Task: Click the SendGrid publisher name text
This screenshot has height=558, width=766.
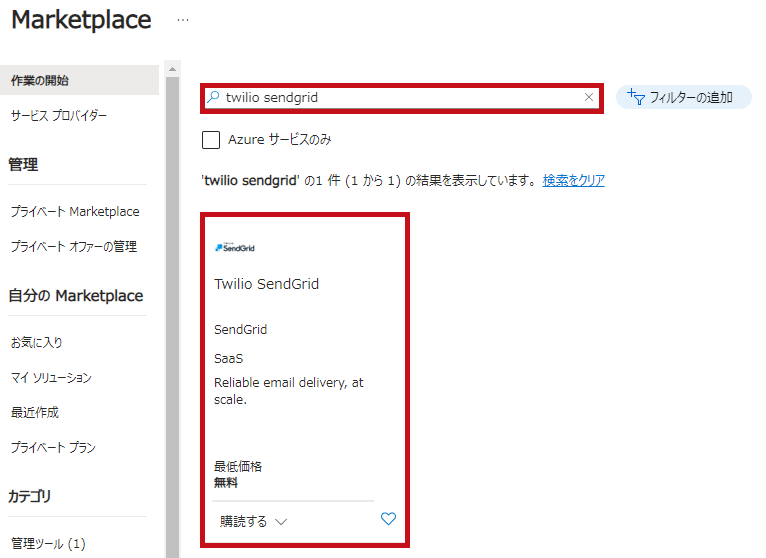Action: click(x=240, y=329)
